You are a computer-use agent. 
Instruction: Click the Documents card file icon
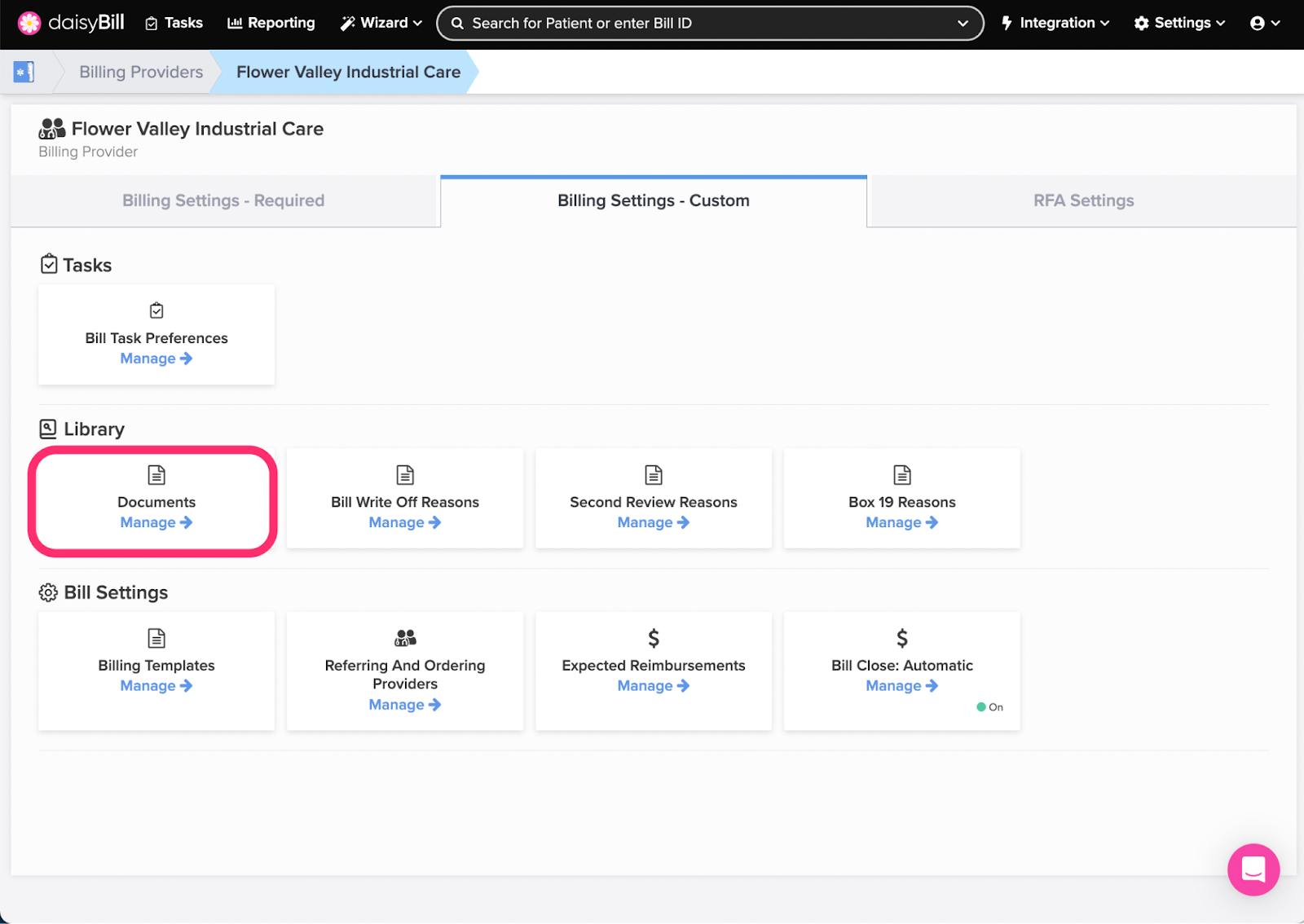point(156,474)
